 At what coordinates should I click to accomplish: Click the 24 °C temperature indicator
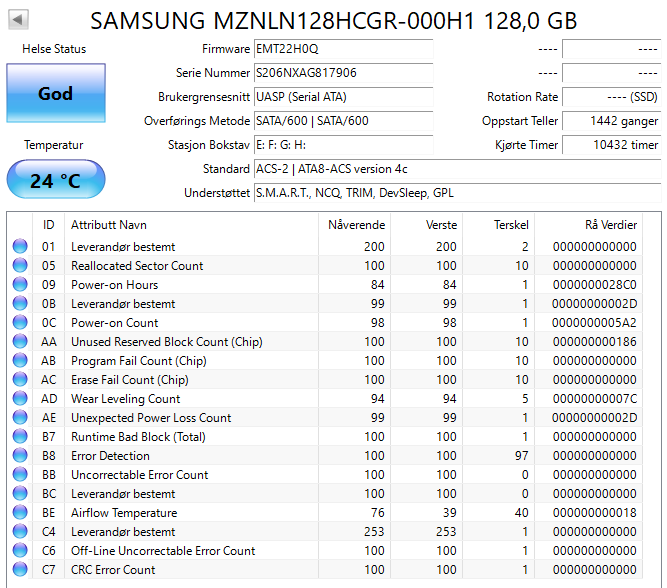[55, 181]
